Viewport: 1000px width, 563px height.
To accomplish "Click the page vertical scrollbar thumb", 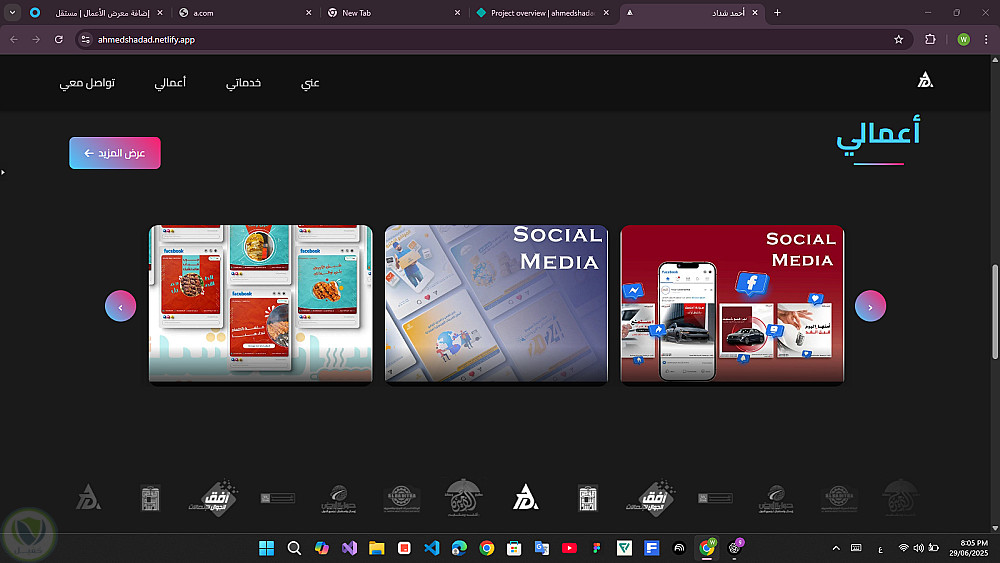I will pos(995,312).
